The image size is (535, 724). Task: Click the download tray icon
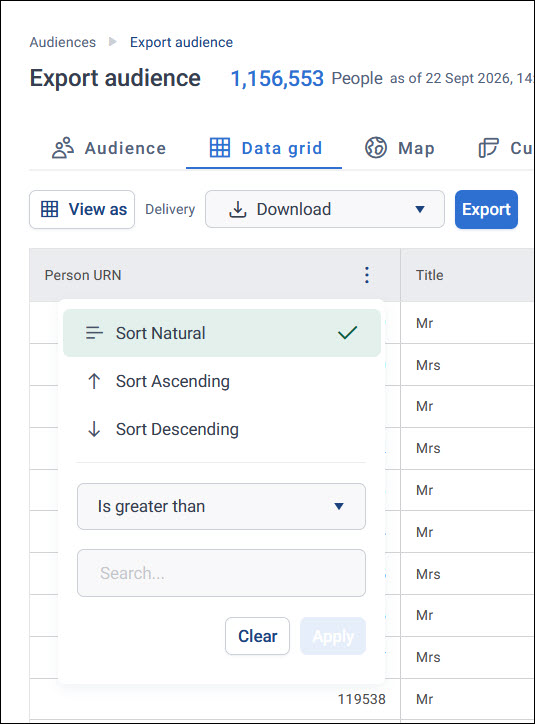coord(238,209)
